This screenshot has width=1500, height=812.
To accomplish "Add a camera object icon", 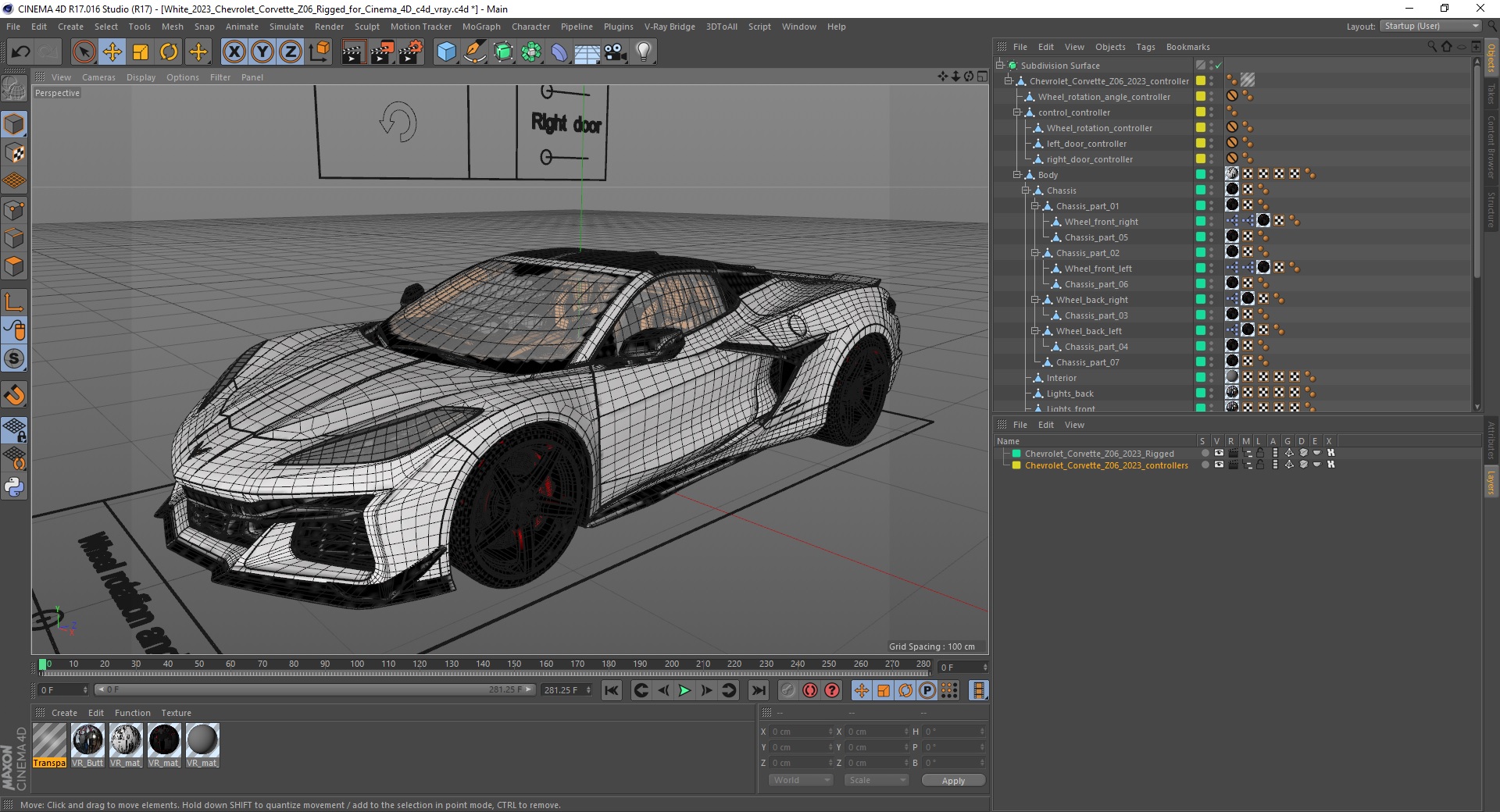I will pyautogui.click(x=616, y=52).
